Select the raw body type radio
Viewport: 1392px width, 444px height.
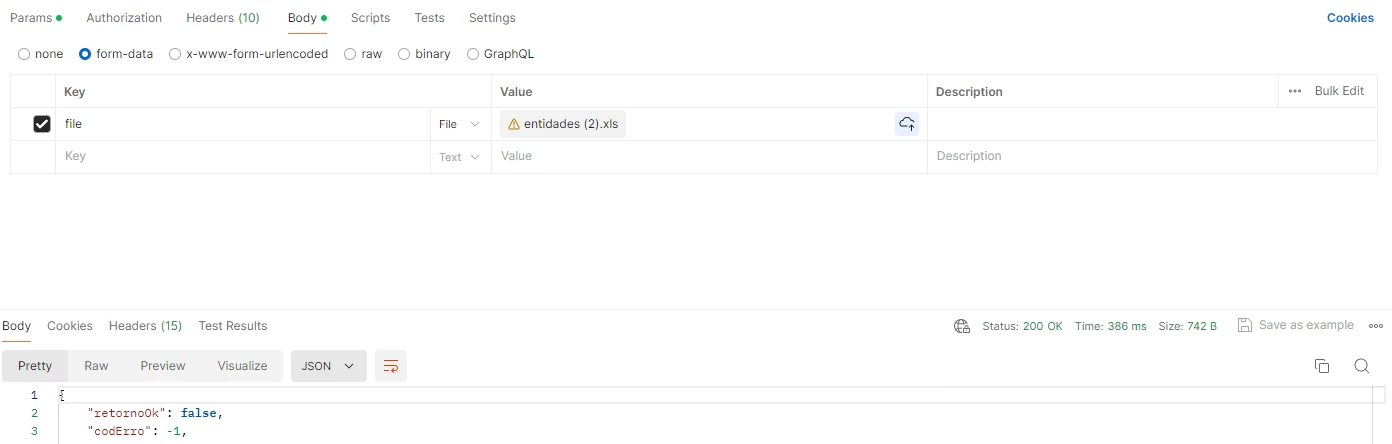[350, 54]
